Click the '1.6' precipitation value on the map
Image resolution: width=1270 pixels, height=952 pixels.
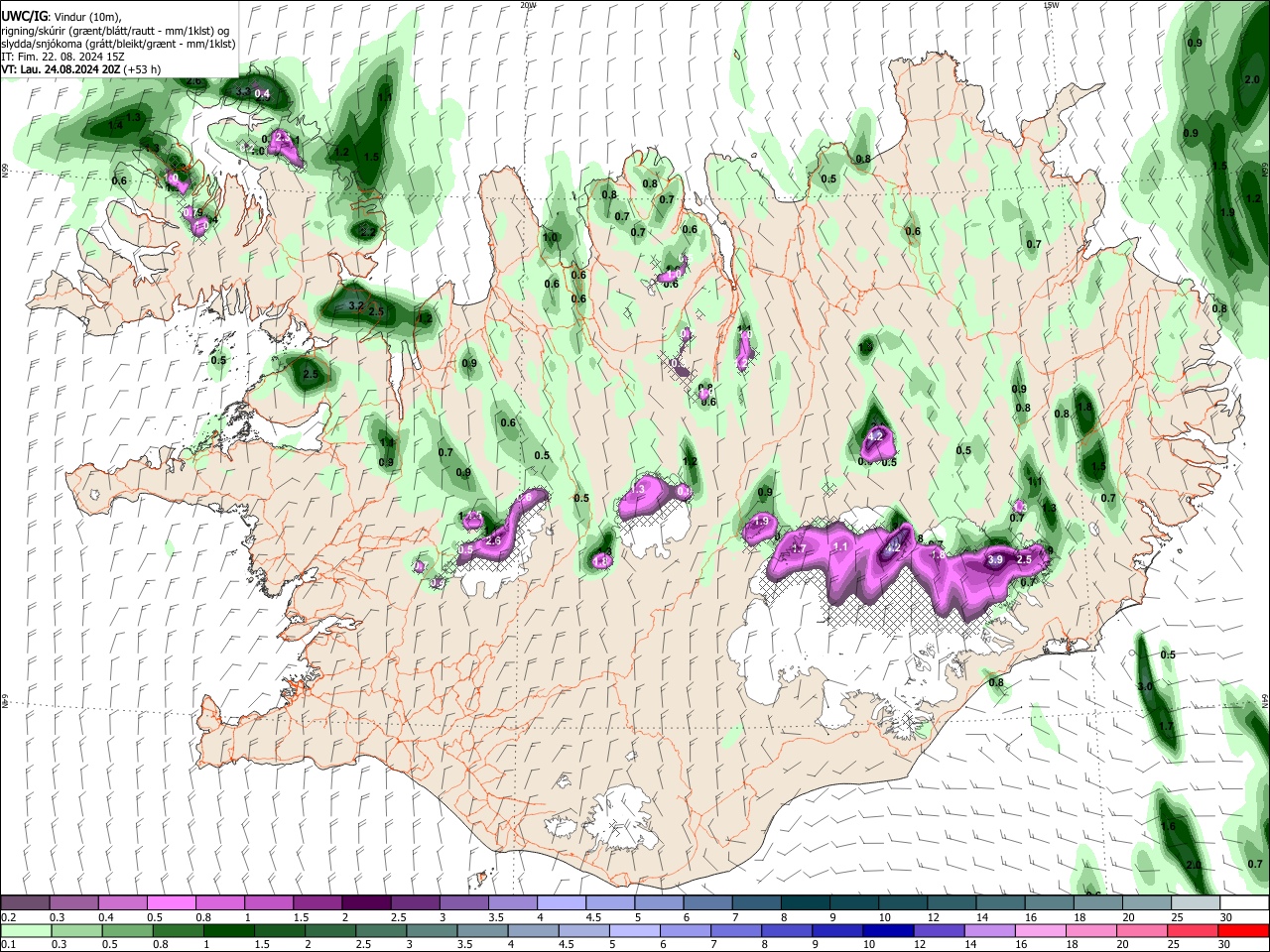1168,826
